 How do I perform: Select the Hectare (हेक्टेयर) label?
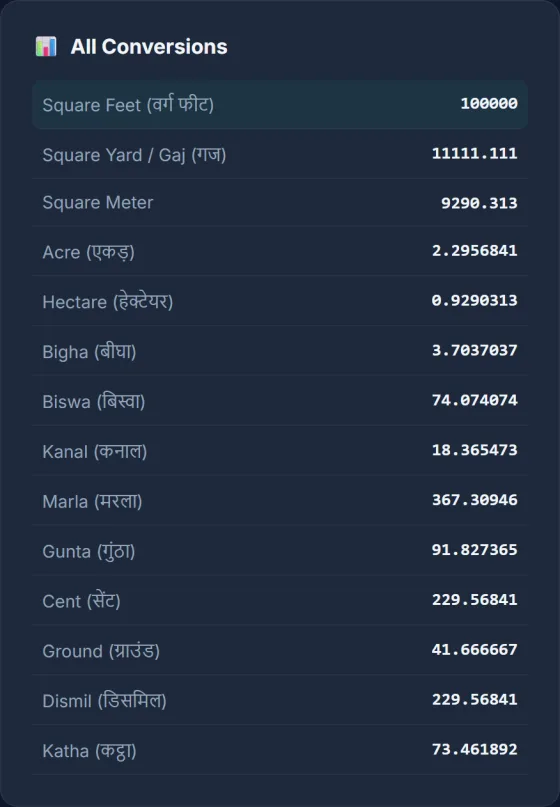pos(108,302)
